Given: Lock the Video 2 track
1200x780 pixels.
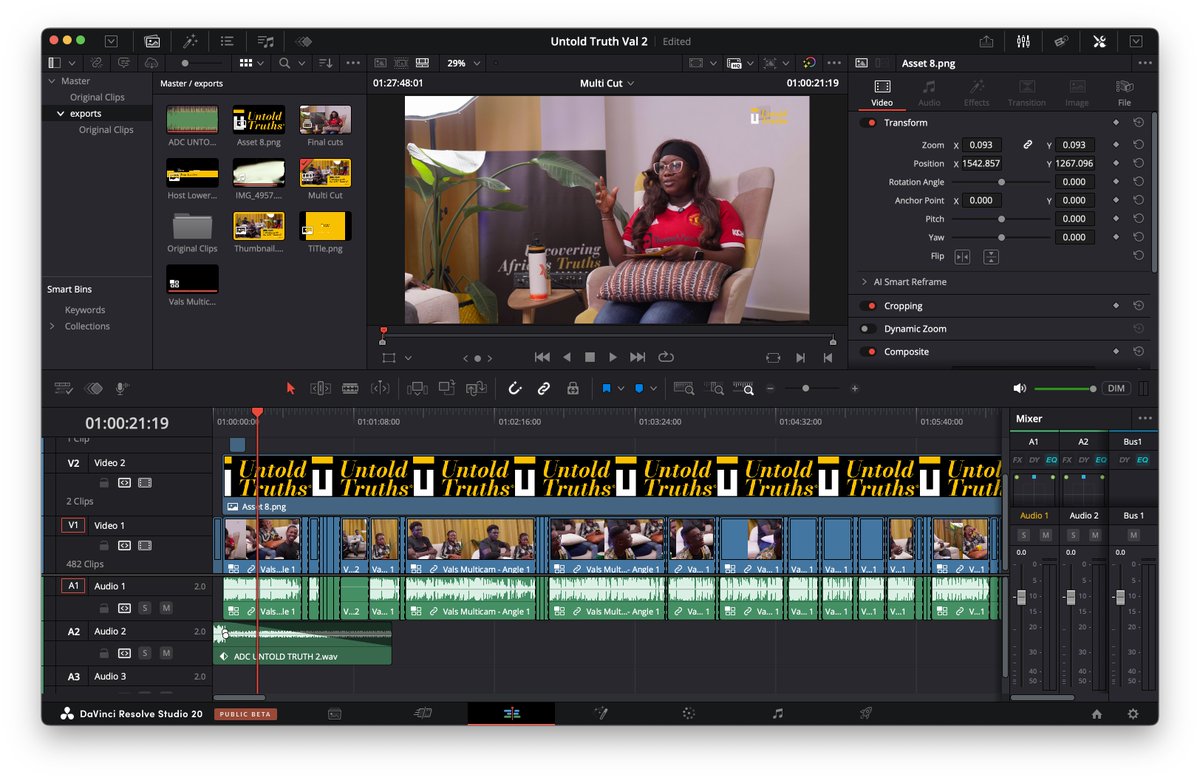Looking at the screenshot, I should pos(106,482).
